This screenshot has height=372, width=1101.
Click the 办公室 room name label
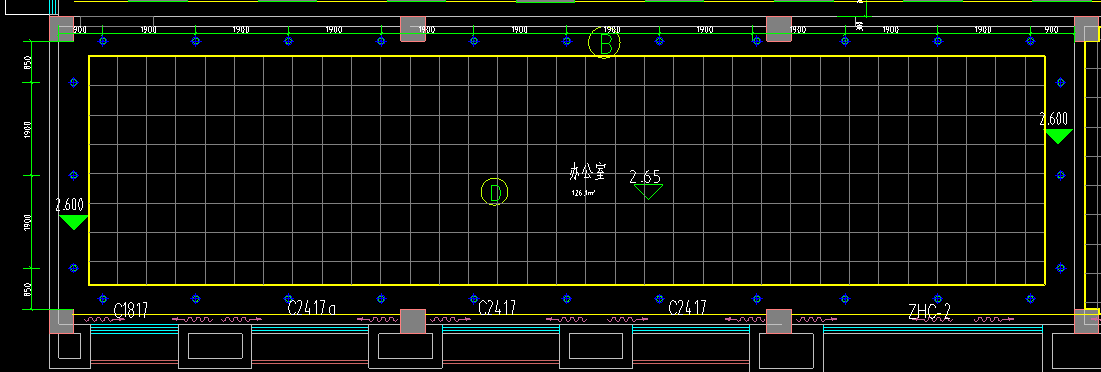pyautogui.click(x=587, y=172)
